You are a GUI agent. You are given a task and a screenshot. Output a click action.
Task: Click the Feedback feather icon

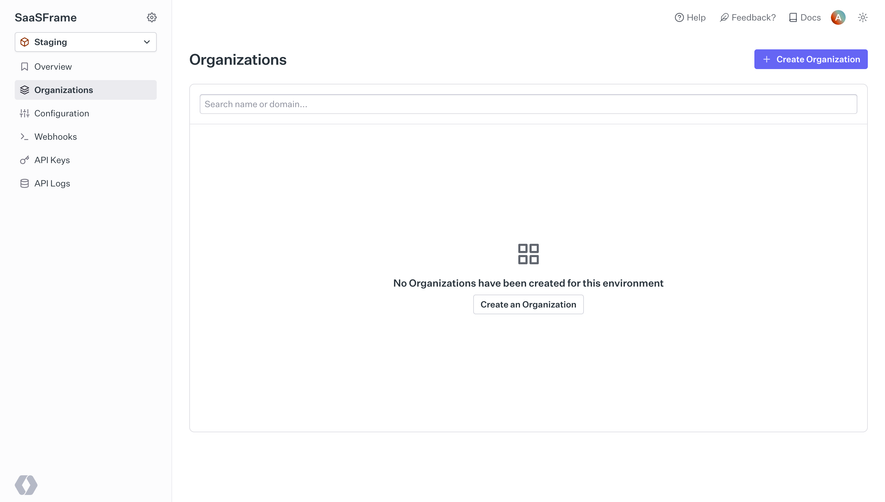click(724, 18)
